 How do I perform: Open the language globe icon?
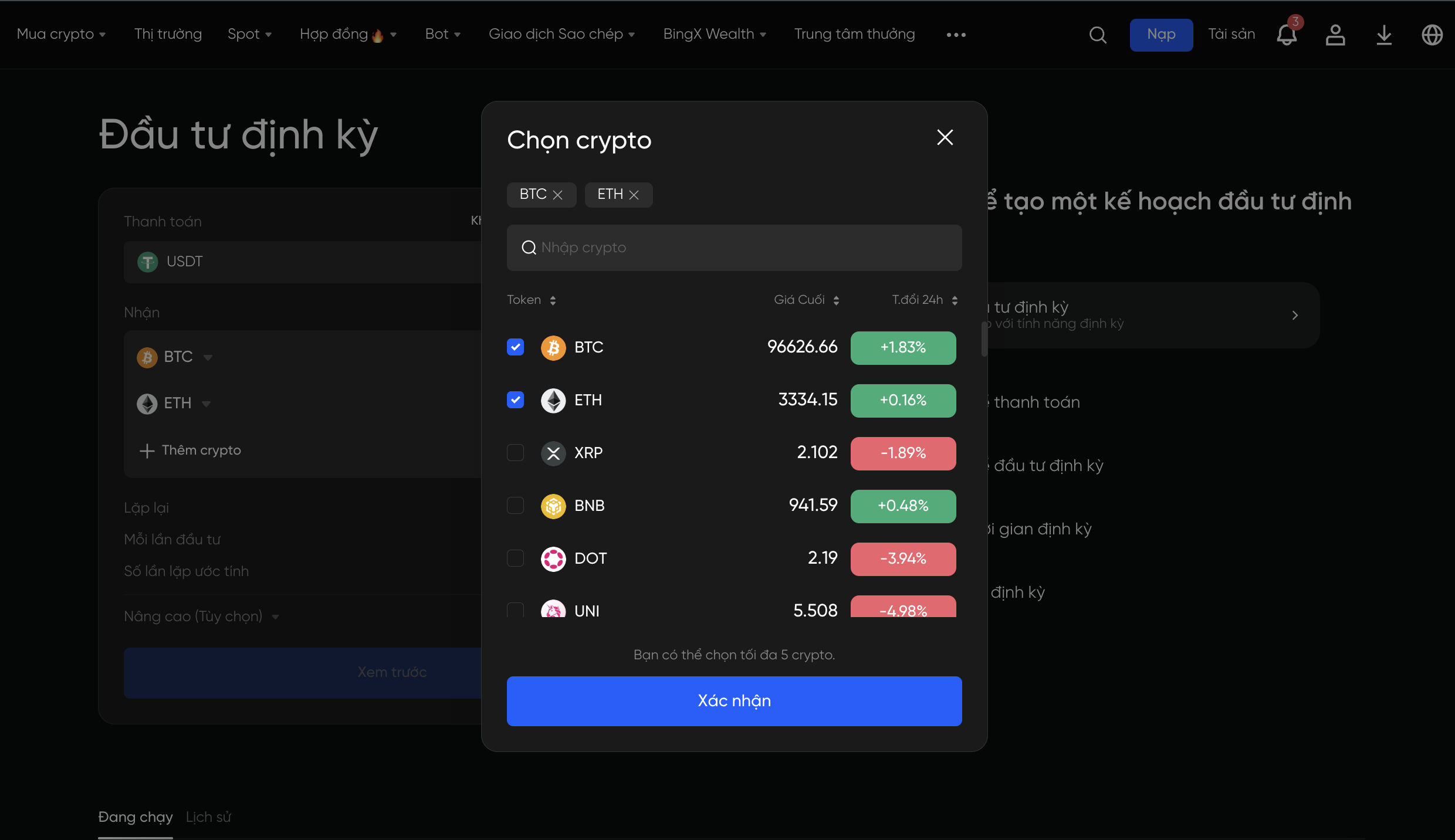1432,35
